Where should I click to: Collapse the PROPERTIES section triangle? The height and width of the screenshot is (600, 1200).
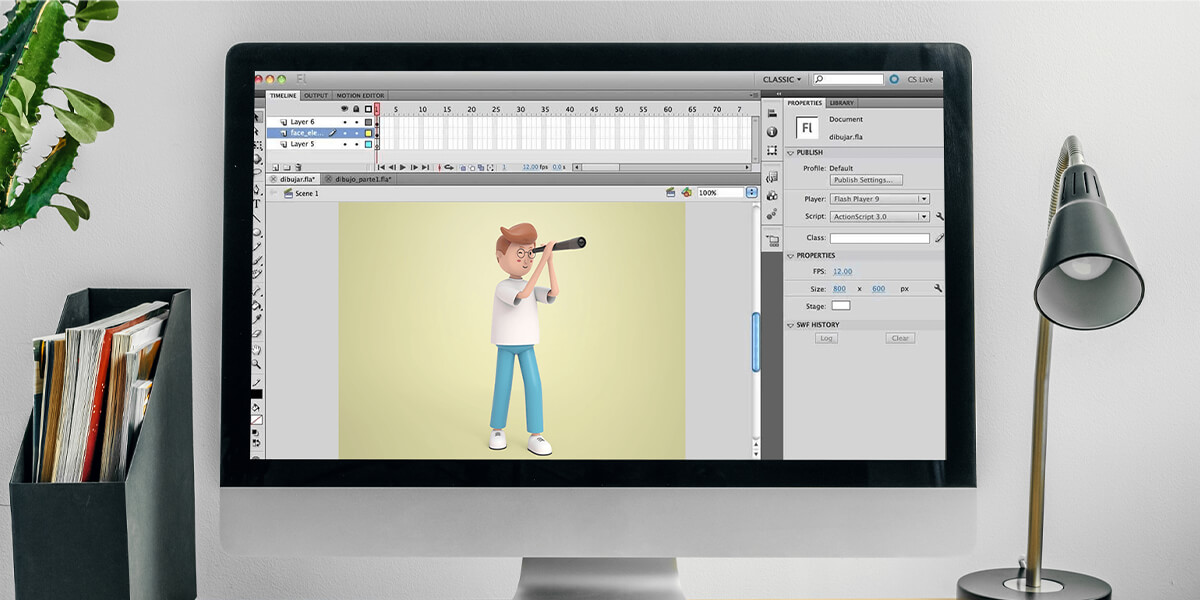(x=790, y=256)
